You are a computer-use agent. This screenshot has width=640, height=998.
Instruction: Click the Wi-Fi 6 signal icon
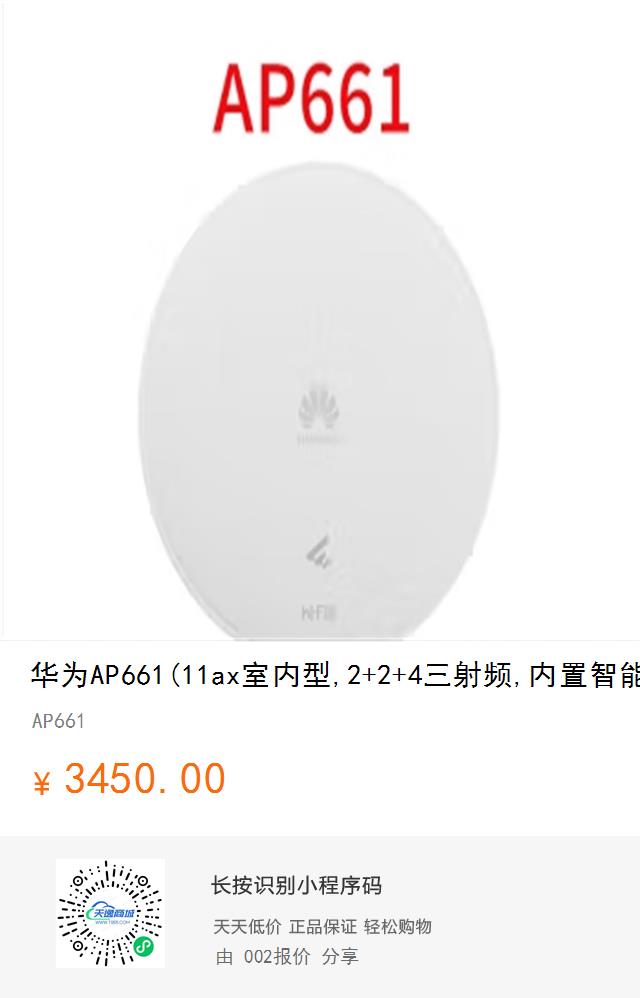coord(319,552)
